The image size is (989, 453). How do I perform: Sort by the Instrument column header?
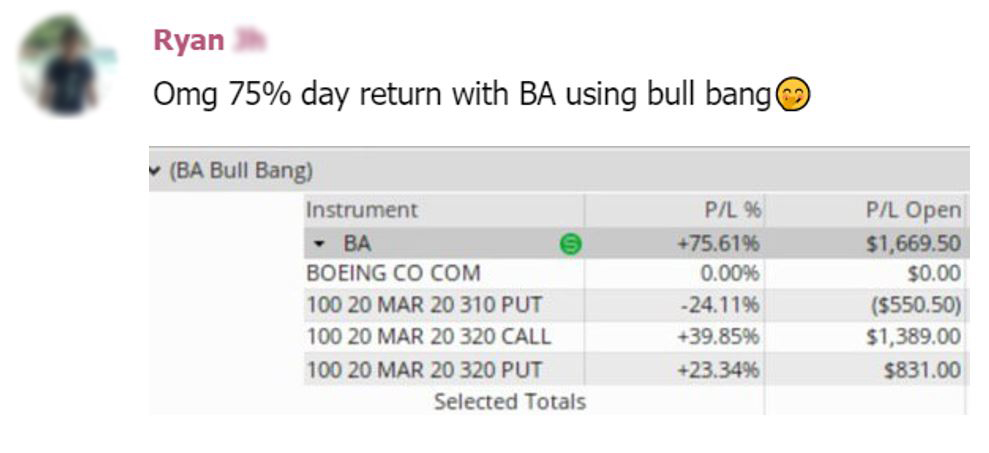point(361,209)
